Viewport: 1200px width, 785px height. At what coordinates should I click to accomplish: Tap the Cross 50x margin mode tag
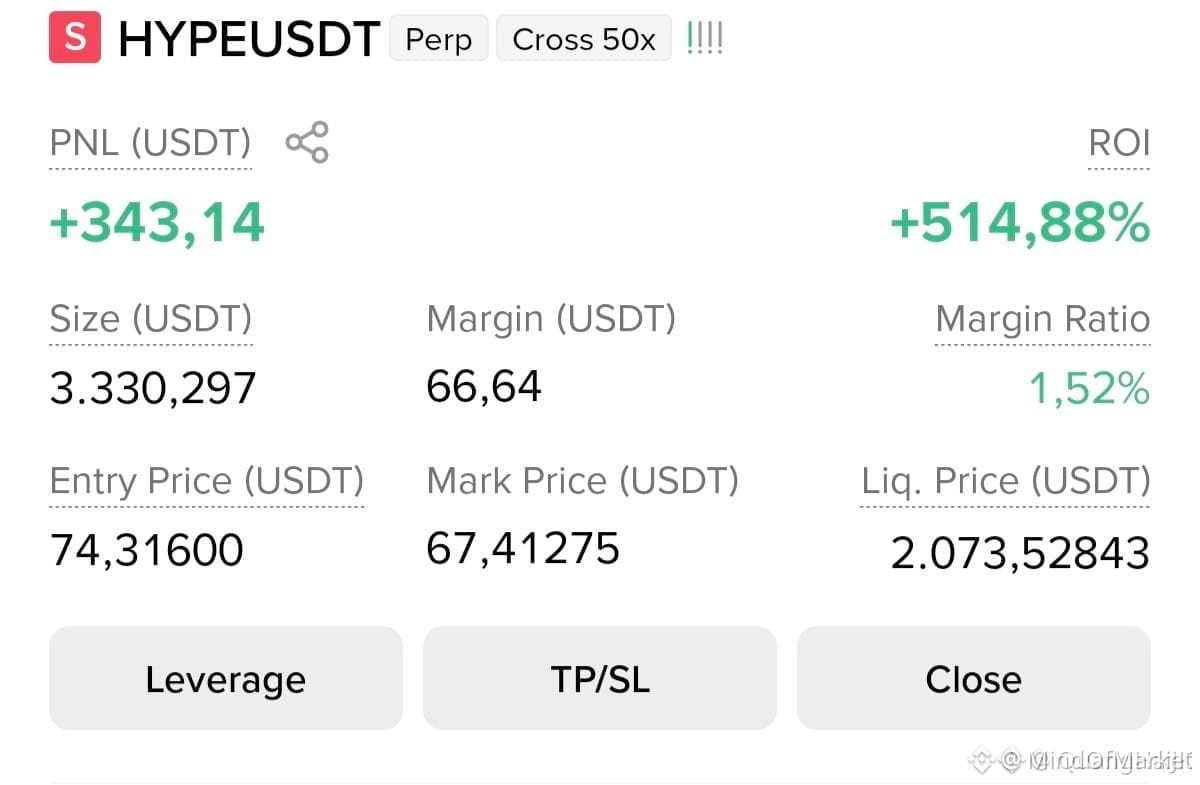[x=584, y=39]
